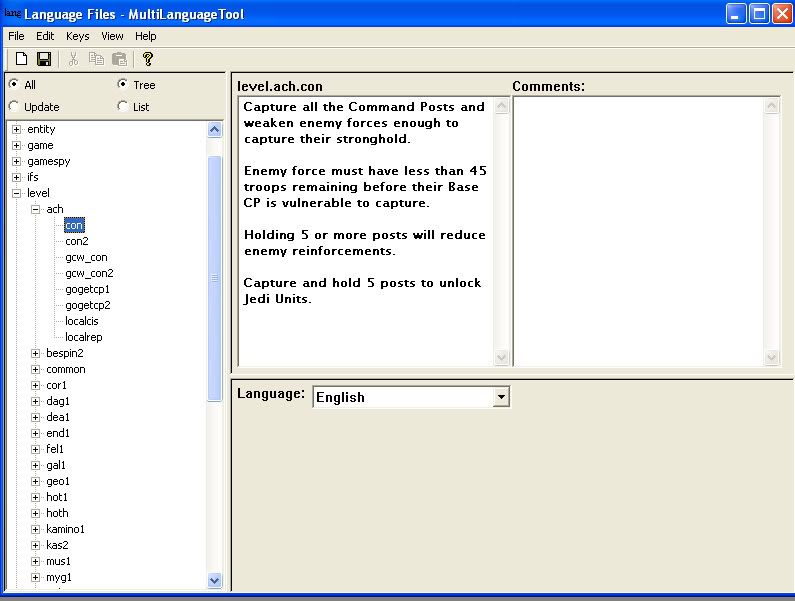Expand the dea1 tree node
Image resolution: width=795 pixels, height=601 pixels.
pos(35,417)
